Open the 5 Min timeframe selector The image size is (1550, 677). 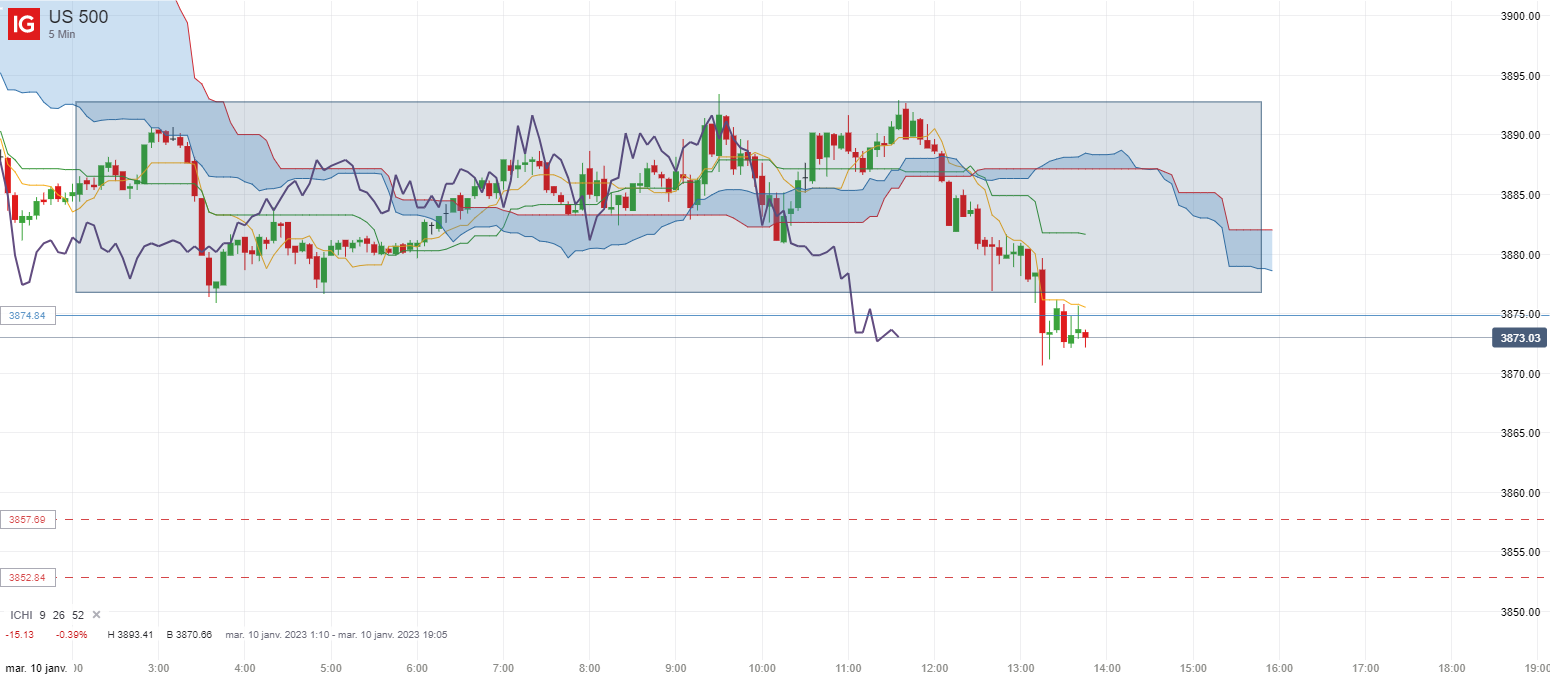[x=62, y=34]
